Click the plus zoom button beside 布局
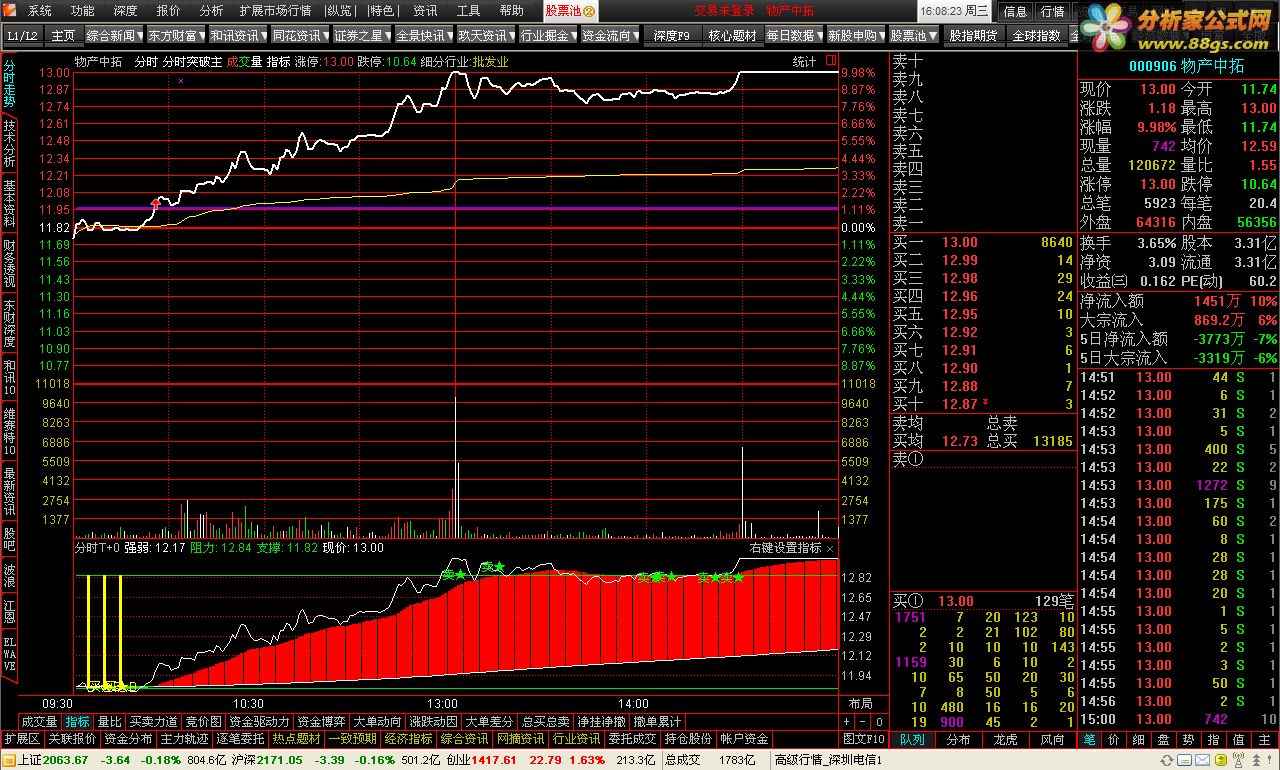The image size is (1280, 770). (x=846, y=721)
